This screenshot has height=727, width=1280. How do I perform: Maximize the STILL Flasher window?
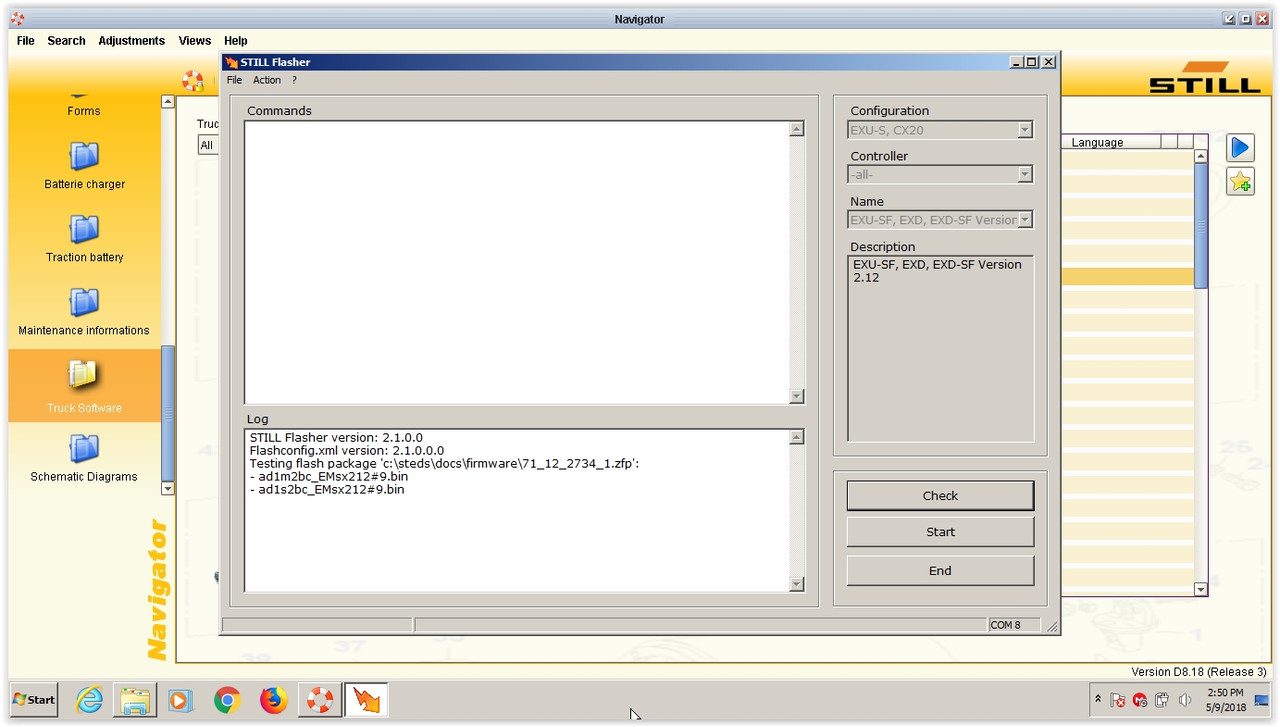tap(1032, 62)
